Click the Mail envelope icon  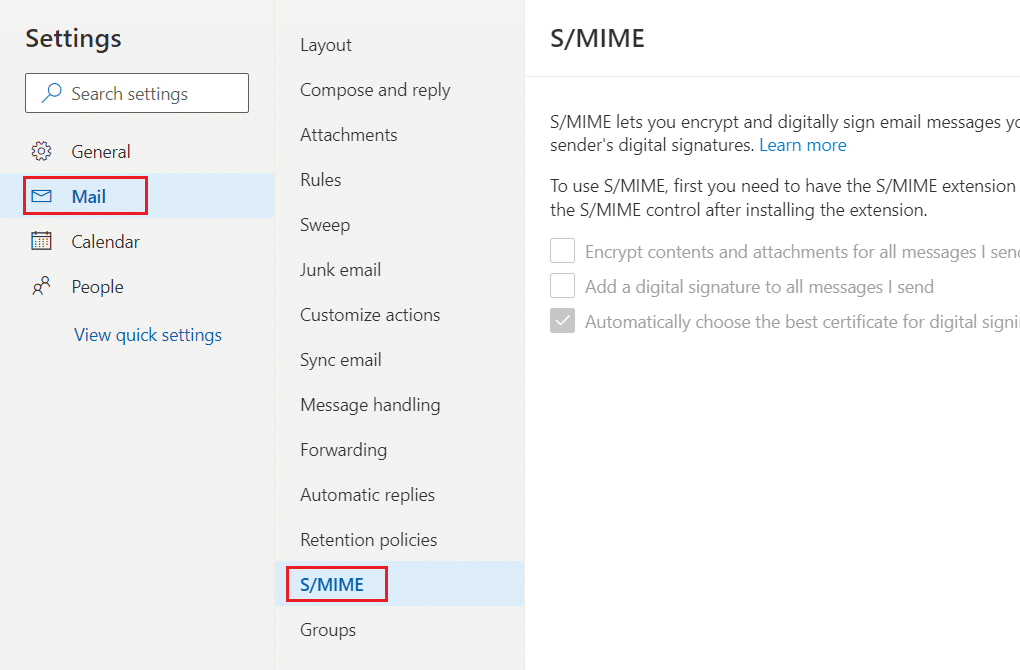tap(41, 197)
